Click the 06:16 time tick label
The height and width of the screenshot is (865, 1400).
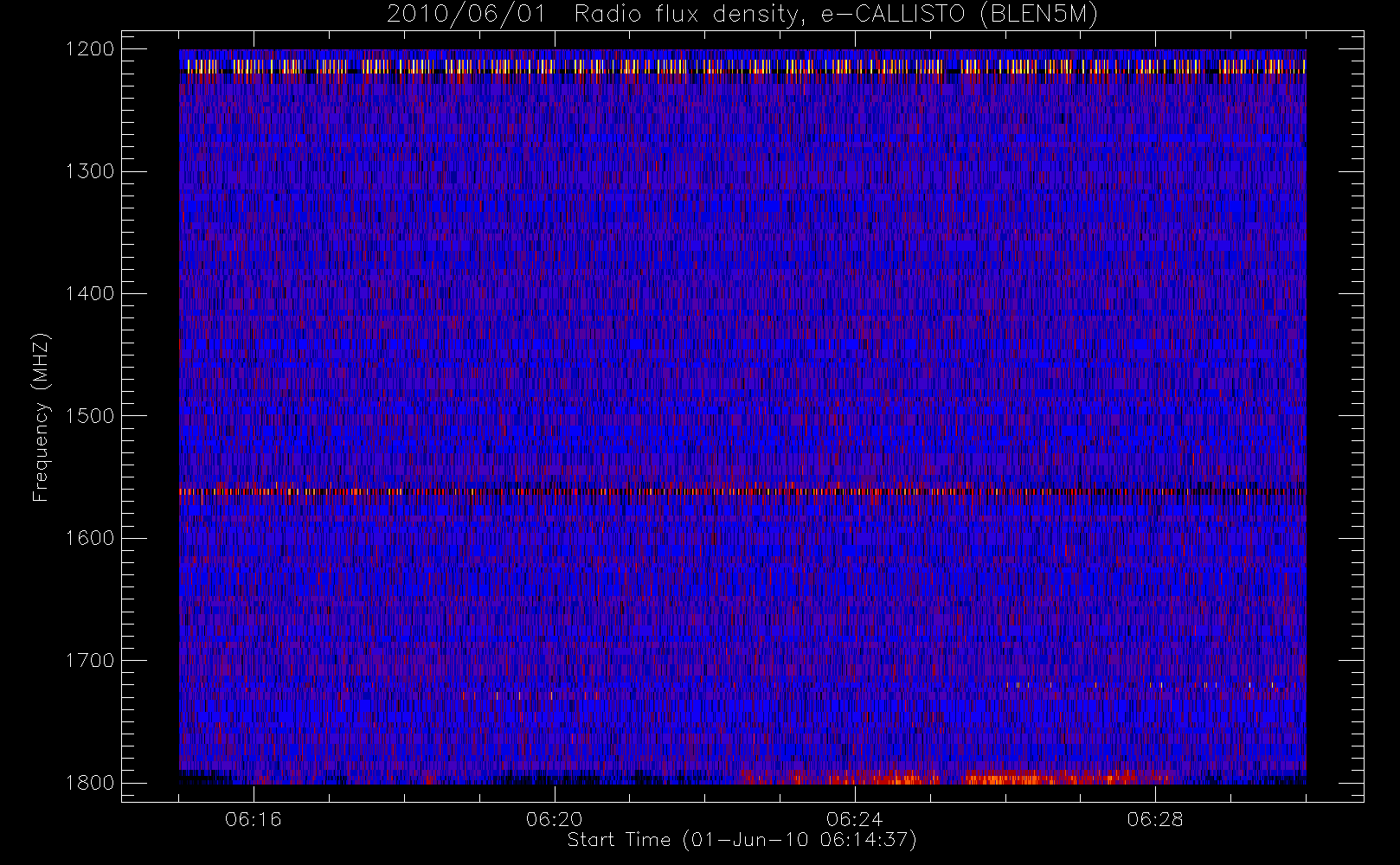click(x=254, y=819)
